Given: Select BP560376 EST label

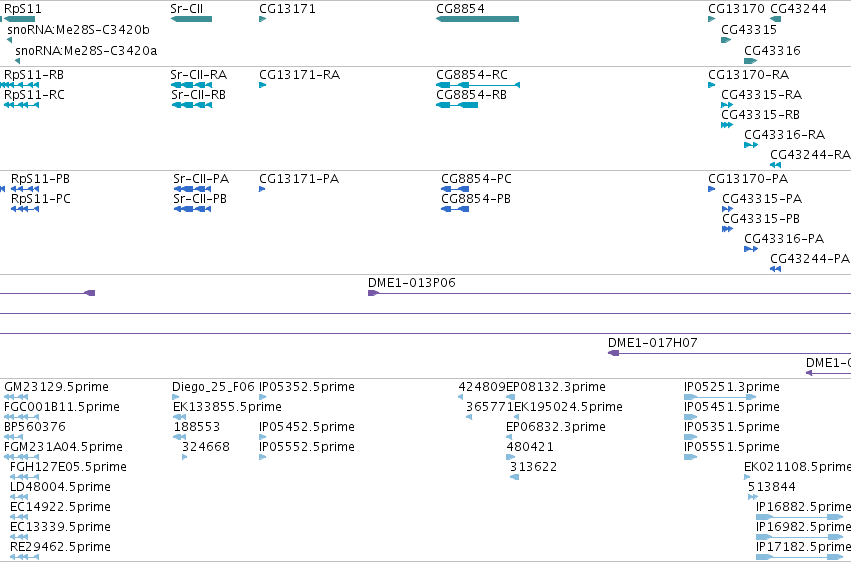Looking at the screenshot, I should point(35,427).
